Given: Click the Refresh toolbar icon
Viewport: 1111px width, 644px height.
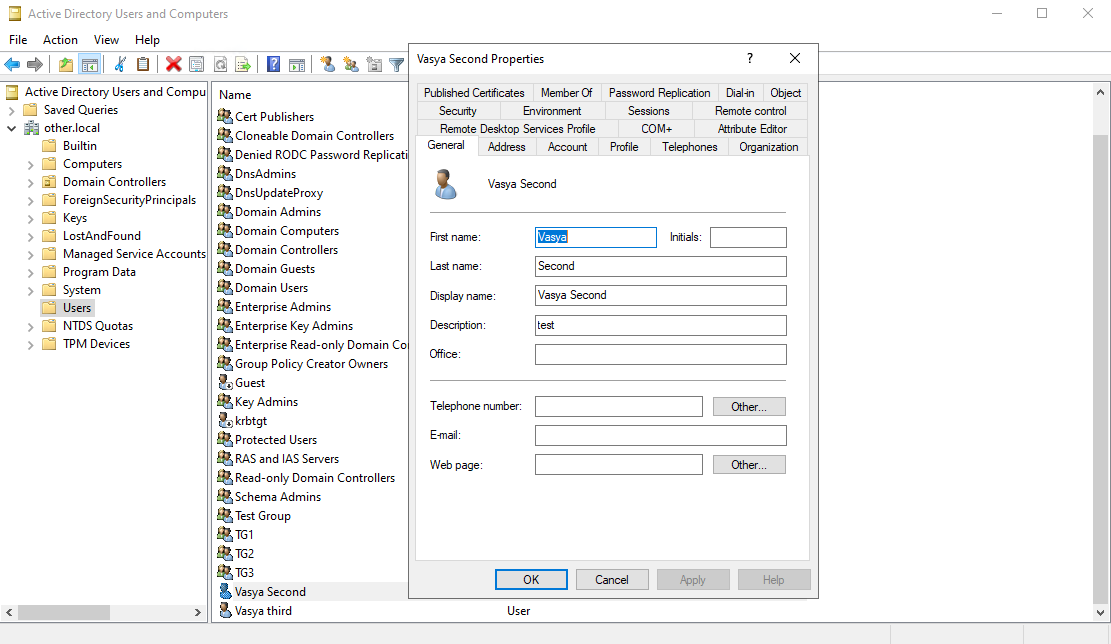Looking at the screenshot, I should (220, 64).
